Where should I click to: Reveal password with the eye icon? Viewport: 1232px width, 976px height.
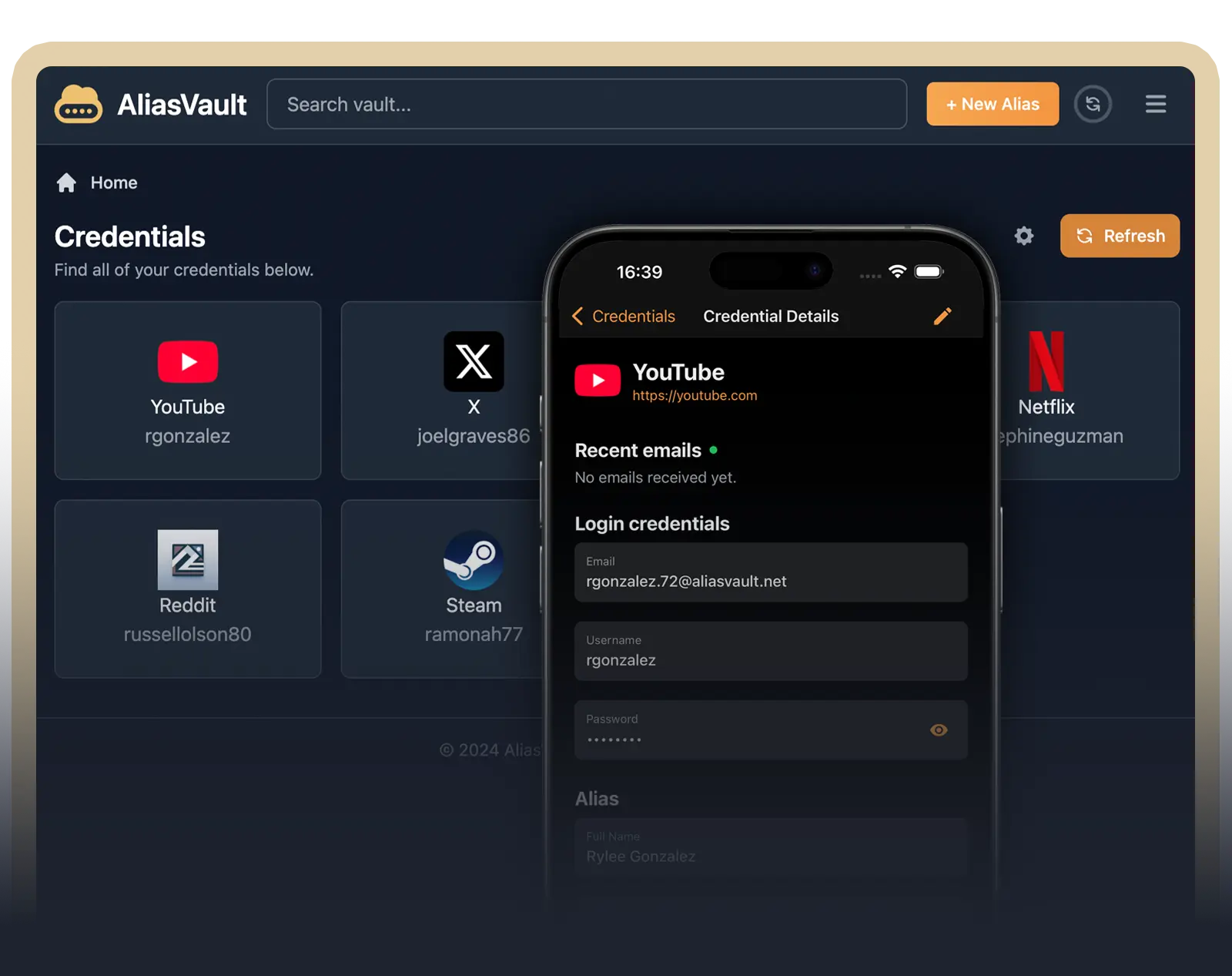coord(939,730)
